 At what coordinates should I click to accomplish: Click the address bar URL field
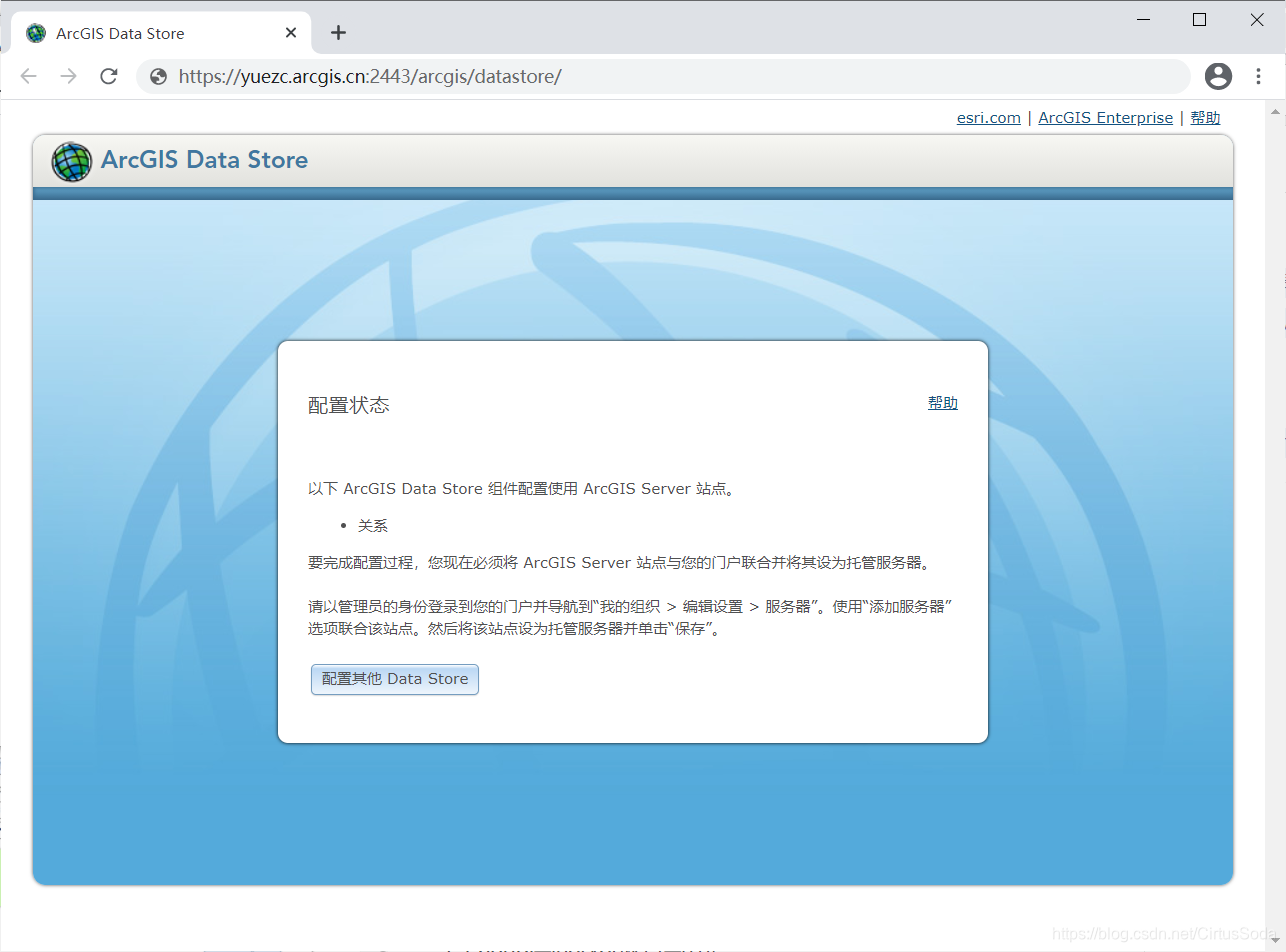tap(663, 76)
